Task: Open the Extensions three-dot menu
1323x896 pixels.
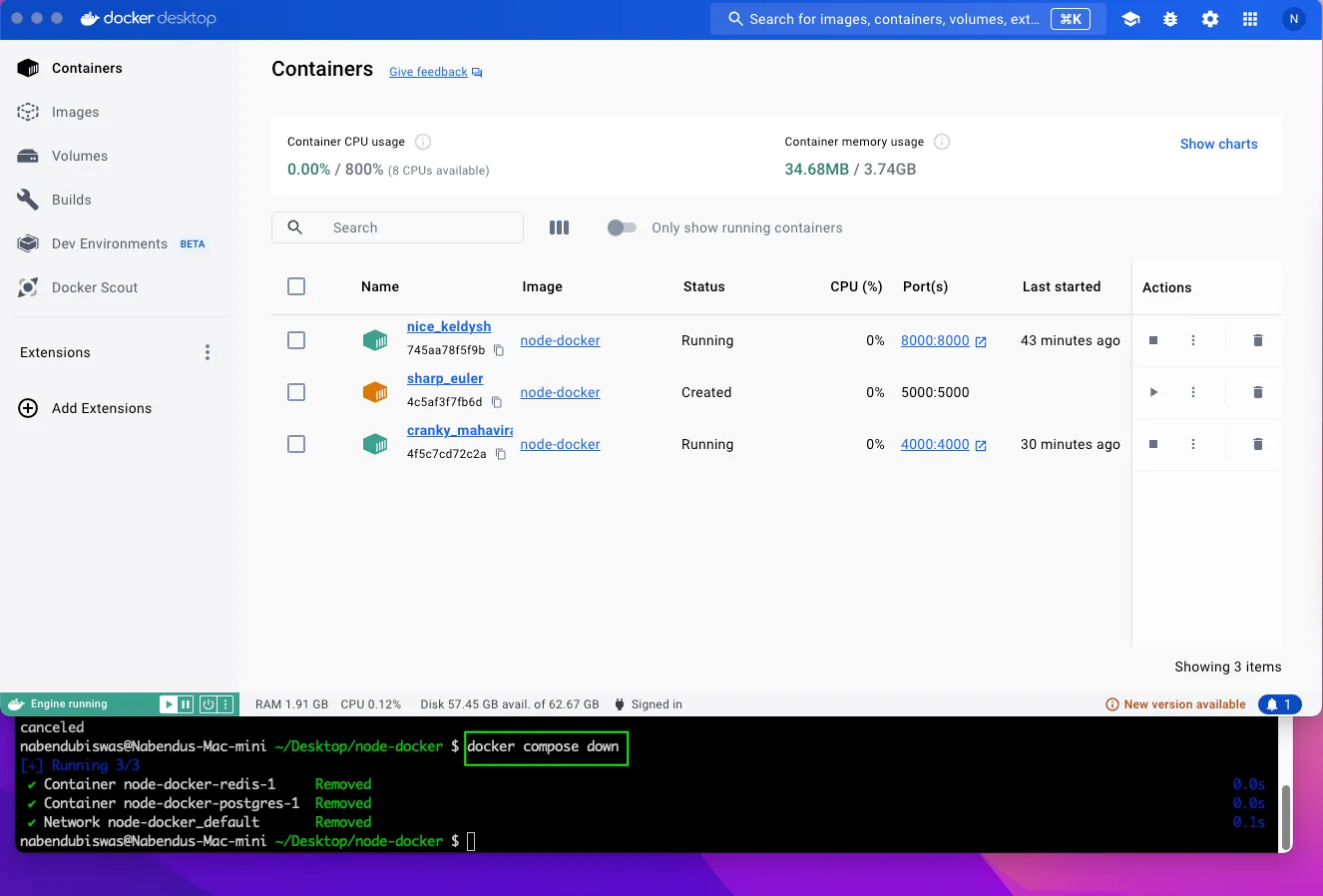Action: (208, 352)
